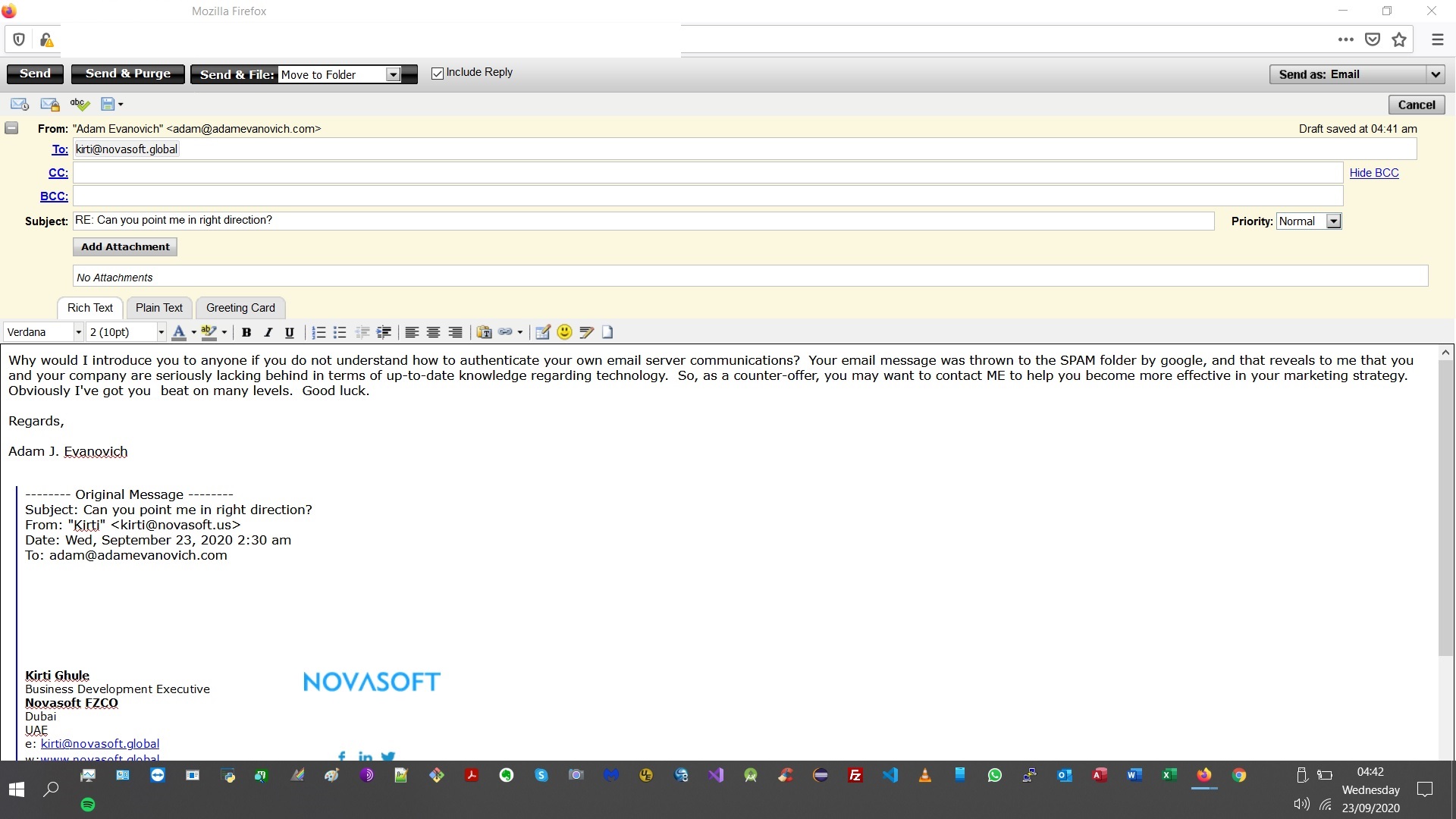This screenshot has height=819, width=1456.
Task: Click the blank new page icon
Action: [607, 332]
